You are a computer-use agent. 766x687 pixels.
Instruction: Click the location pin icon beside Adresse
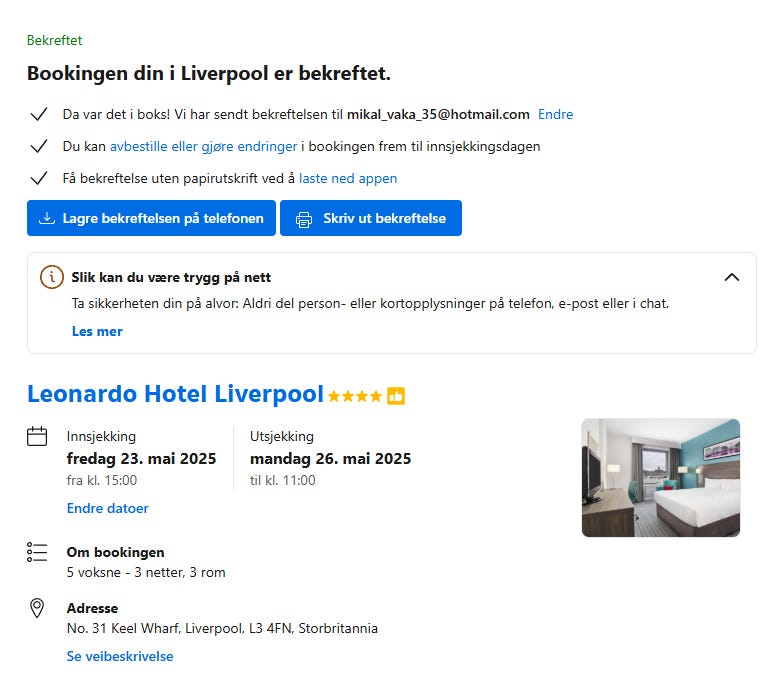tap(37, 608)
